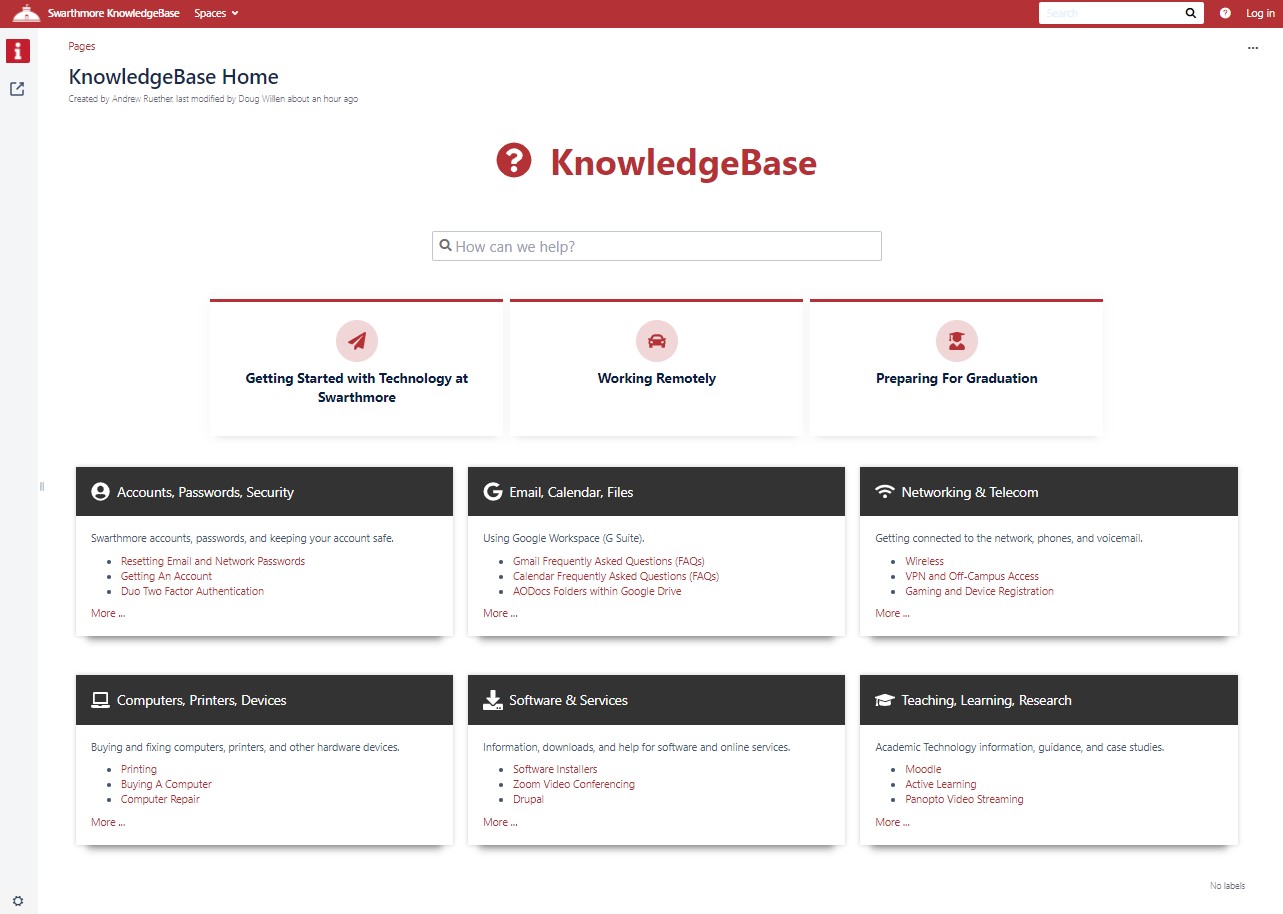The height and width of the screenshot is (914, 1283).
Task: Open Resetting Email and Network Passwords
Action: pyautogui.click(x=213, y=561)
